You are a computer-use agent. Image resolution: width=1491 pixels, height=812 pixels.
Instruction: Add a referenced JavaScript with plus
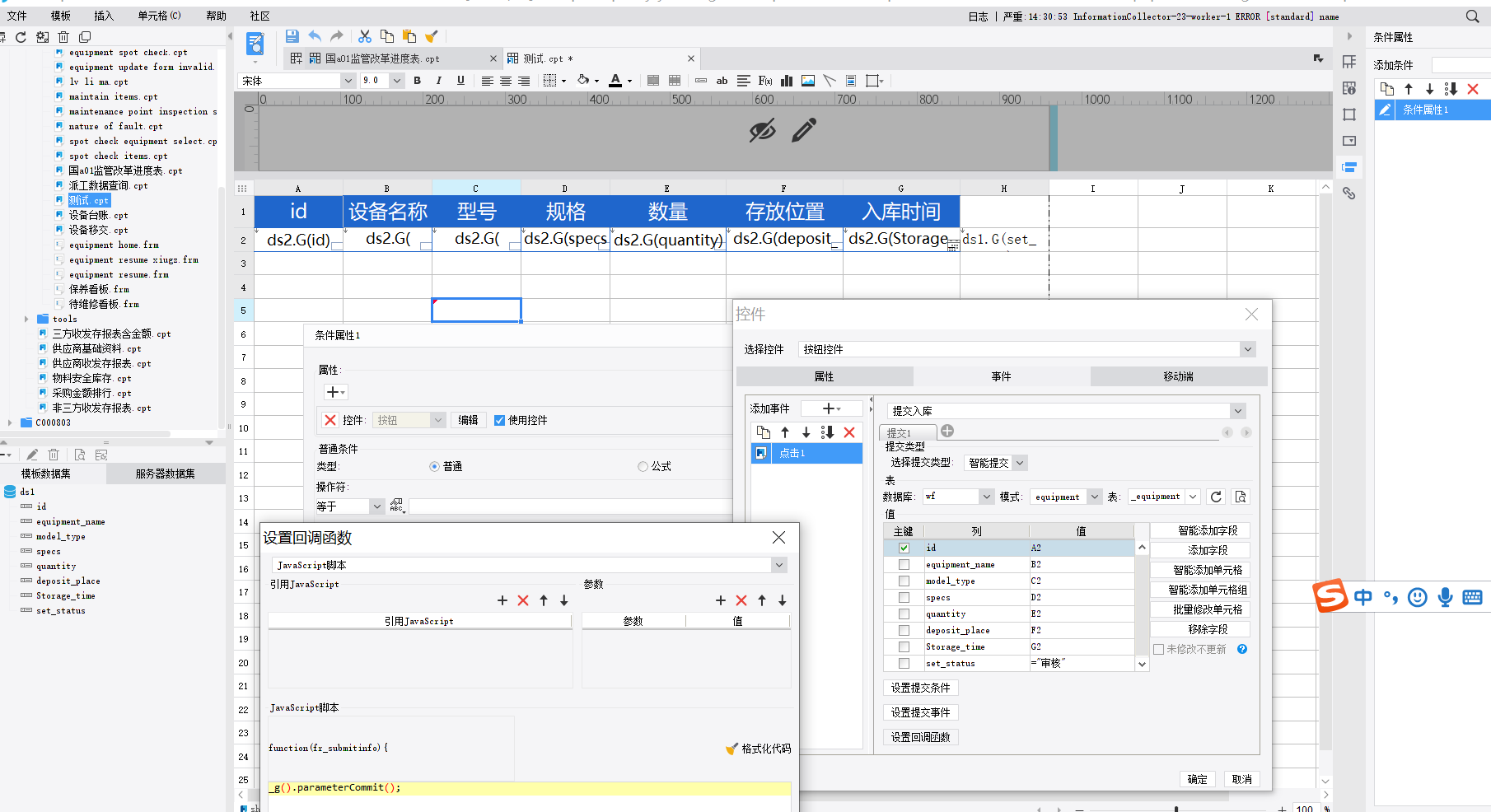click(x=502, y=600)
